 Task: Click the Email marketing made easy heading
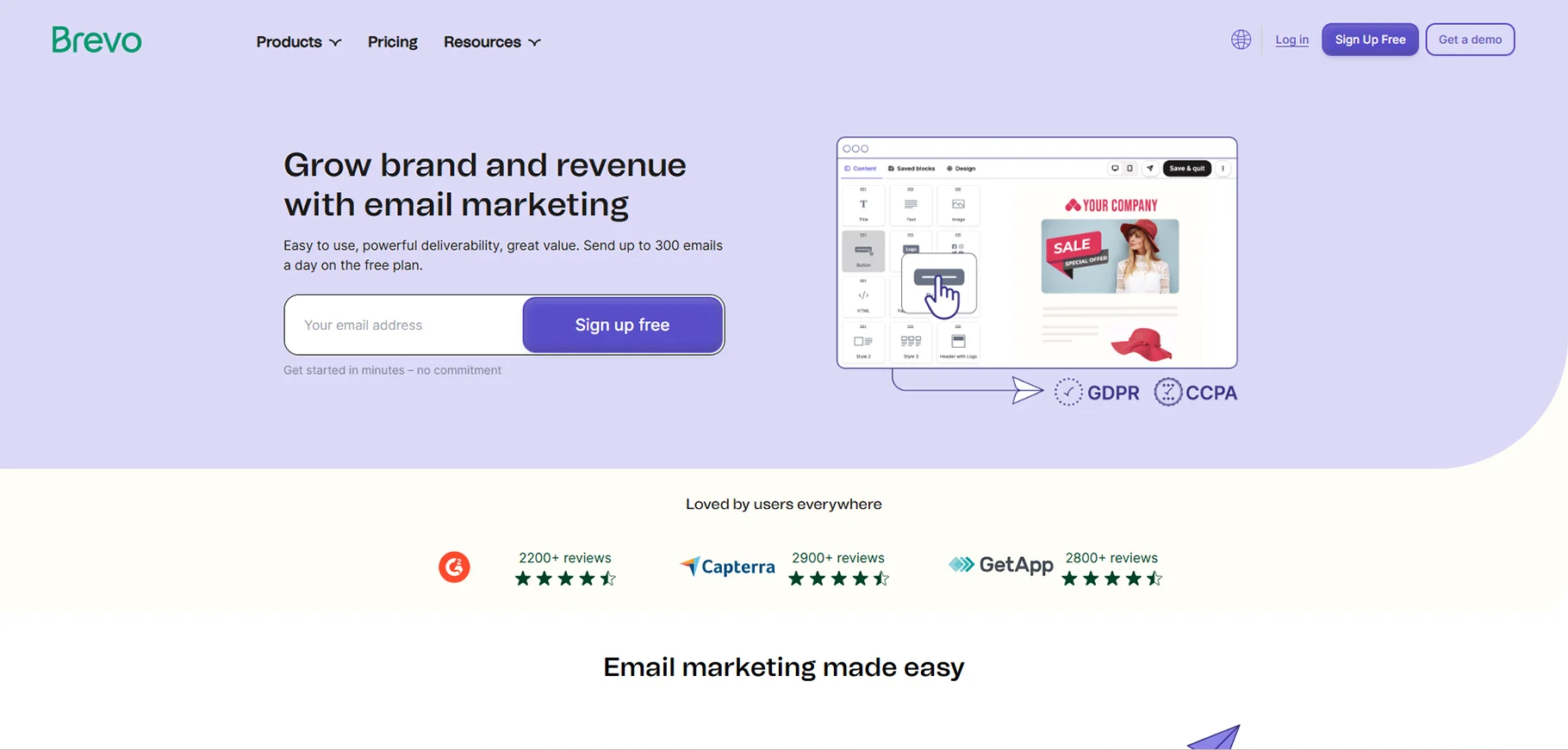point(784,667)
